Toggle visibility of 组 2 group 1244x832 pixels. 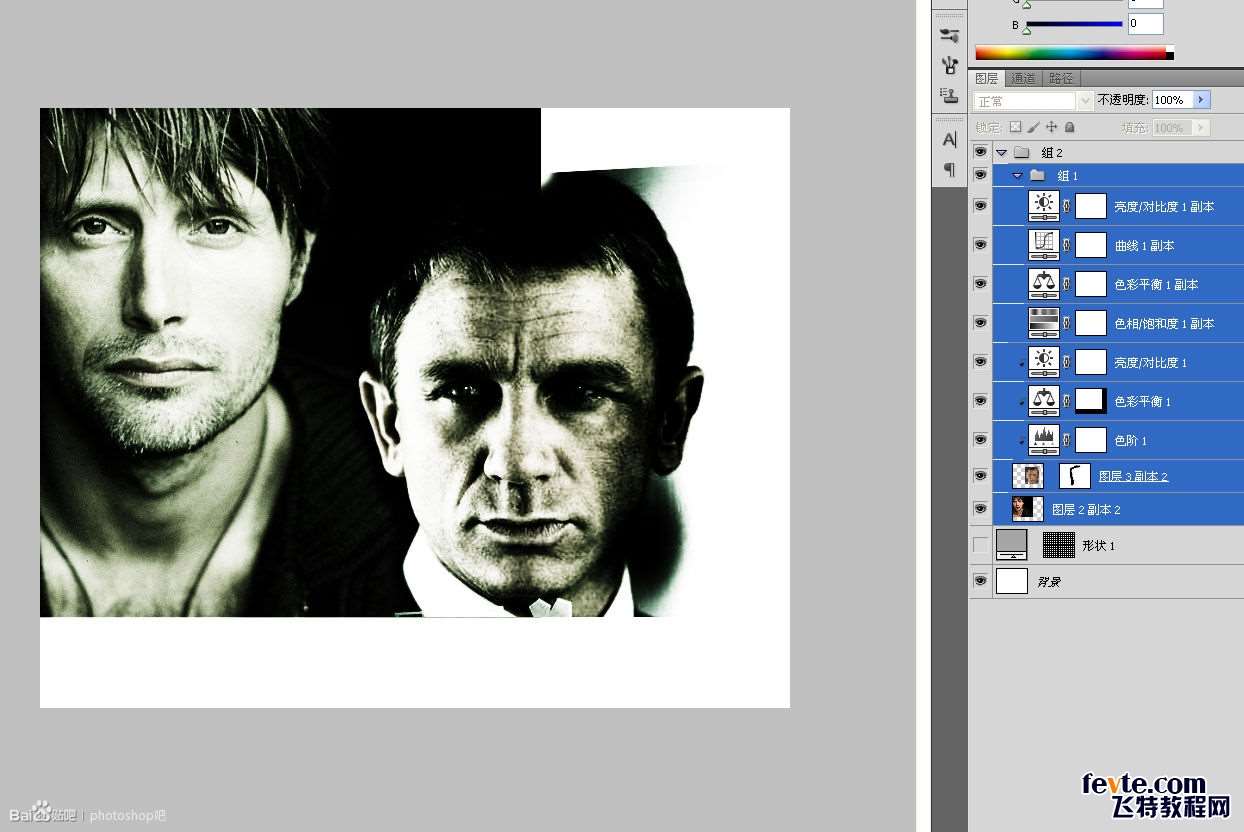980,152
